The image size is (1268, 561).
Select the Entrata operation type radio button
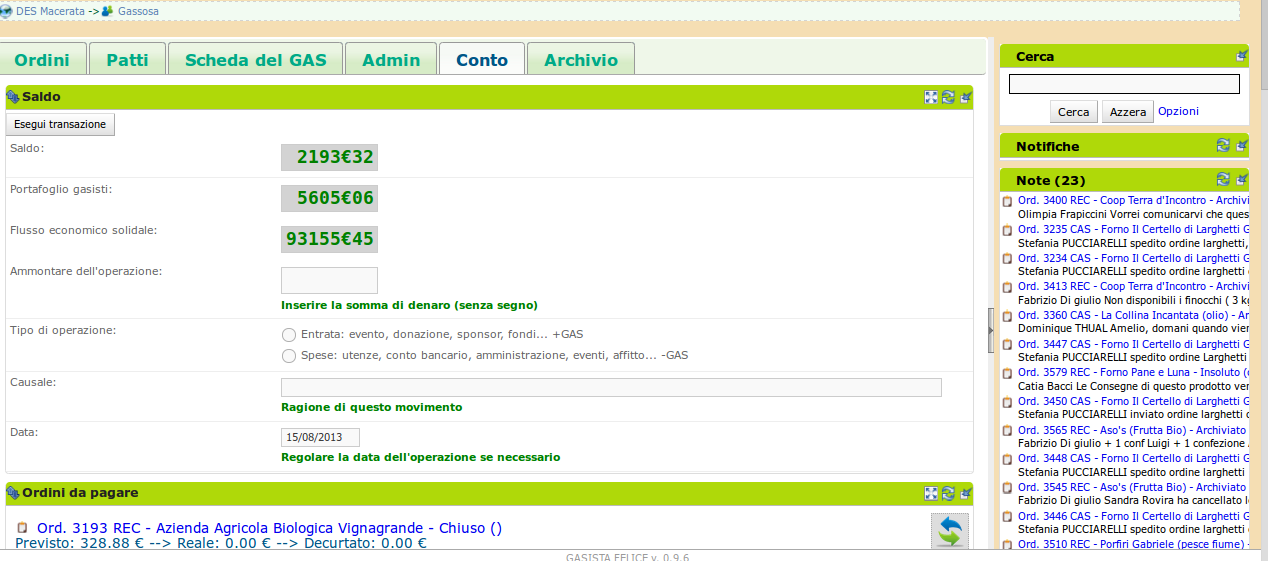[289, 335]
